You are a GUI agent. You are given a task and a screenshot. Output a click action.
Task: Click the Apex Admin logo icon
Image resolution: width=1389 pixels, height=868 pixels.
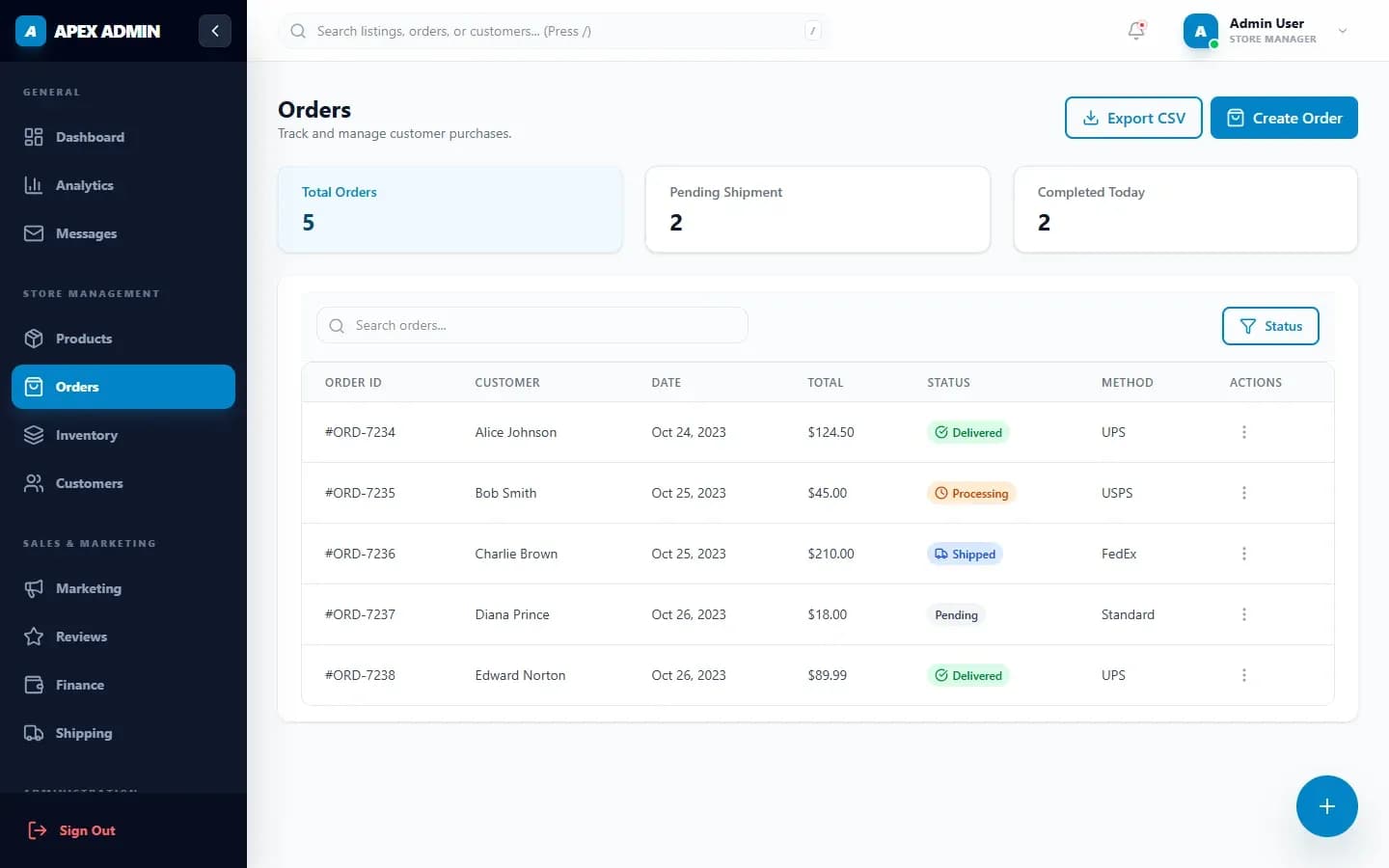(x=31, y=31)
